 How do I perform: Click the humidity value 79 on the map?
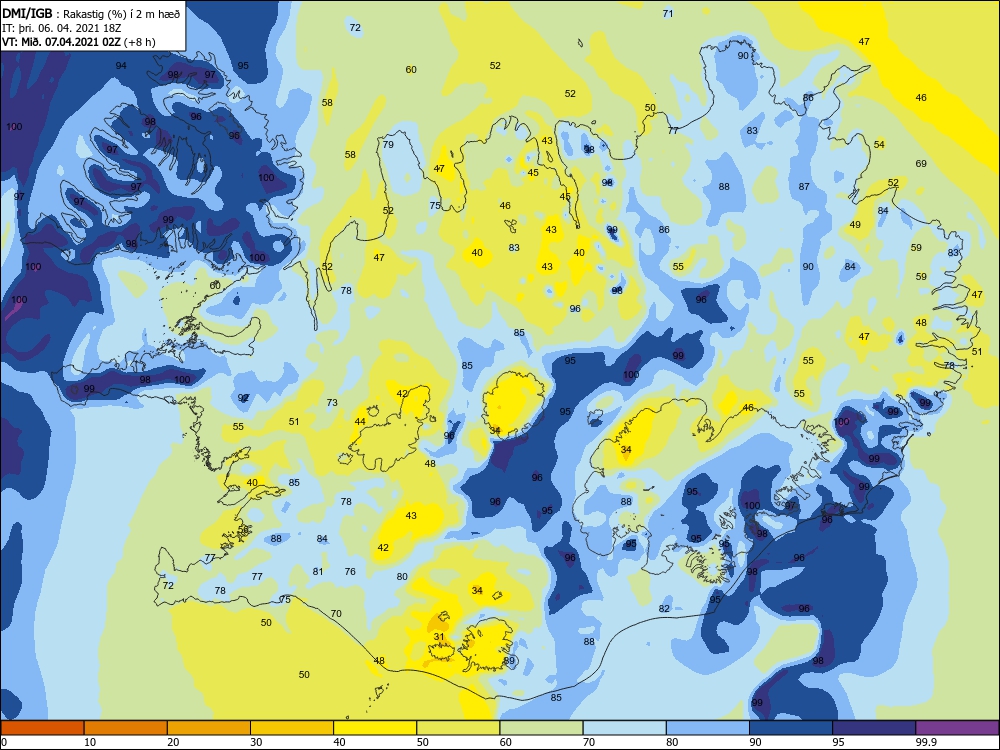[x=388, y=145]
